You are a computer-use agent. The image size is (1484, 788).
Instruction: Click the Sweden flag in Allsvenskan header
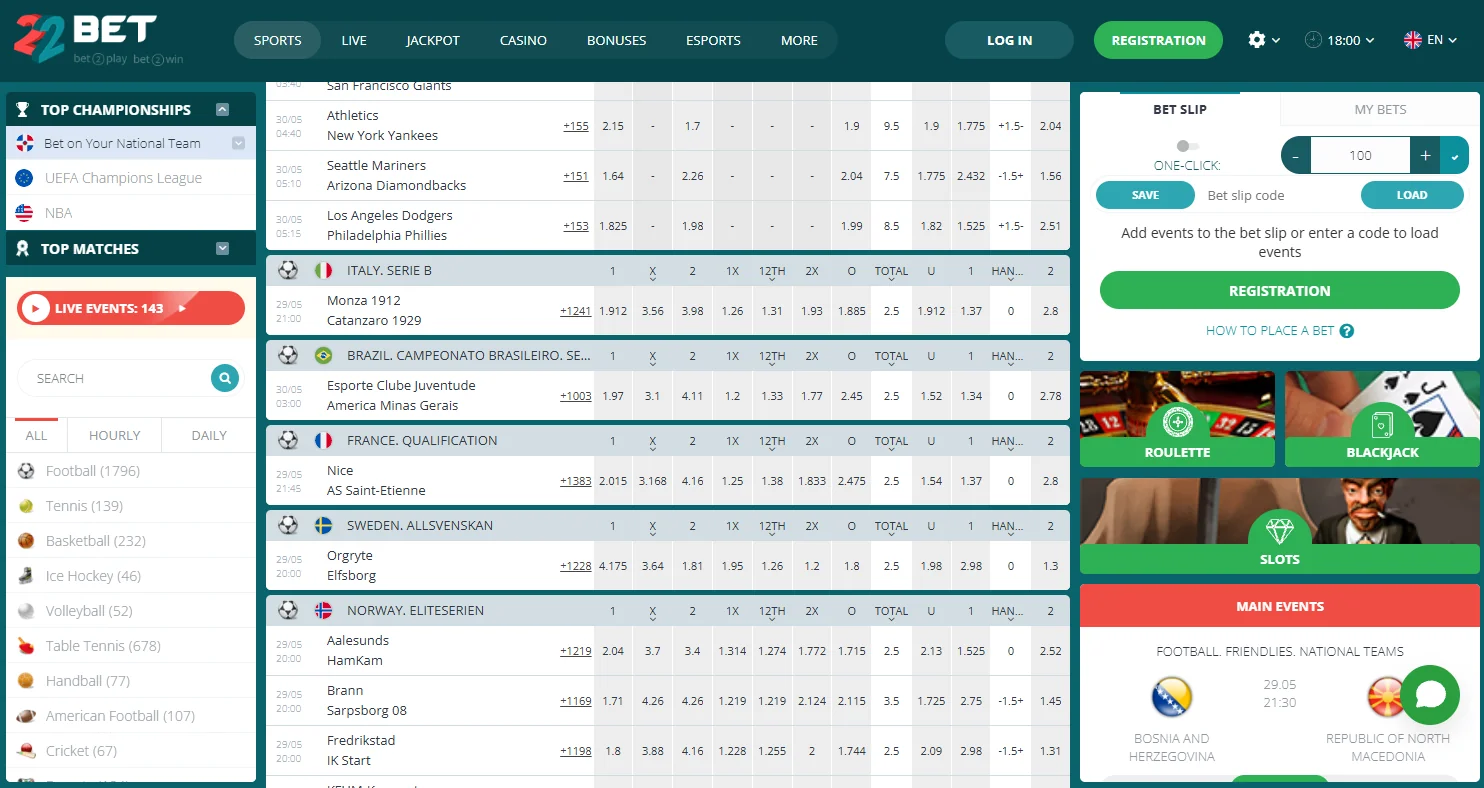tap(323, 525)
